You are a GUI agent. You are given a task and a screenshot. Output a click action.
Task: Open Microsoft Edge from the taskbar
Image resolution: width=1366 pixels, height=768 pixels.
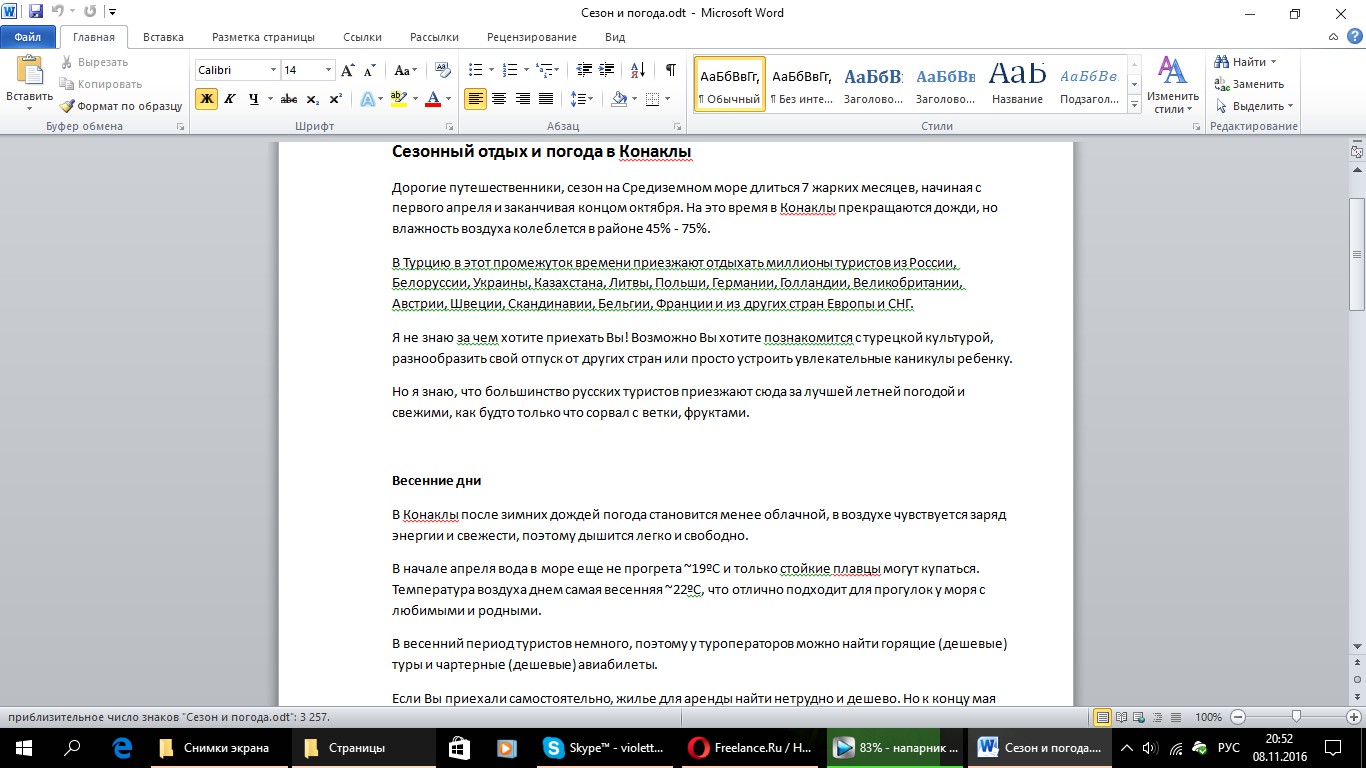[x=123, y=748]
